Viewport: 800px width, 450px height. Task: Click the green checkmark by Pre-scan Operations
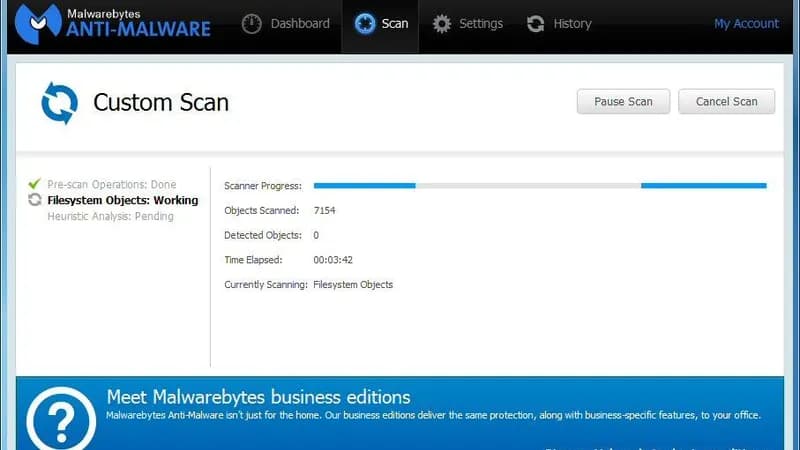click(35, 183)
